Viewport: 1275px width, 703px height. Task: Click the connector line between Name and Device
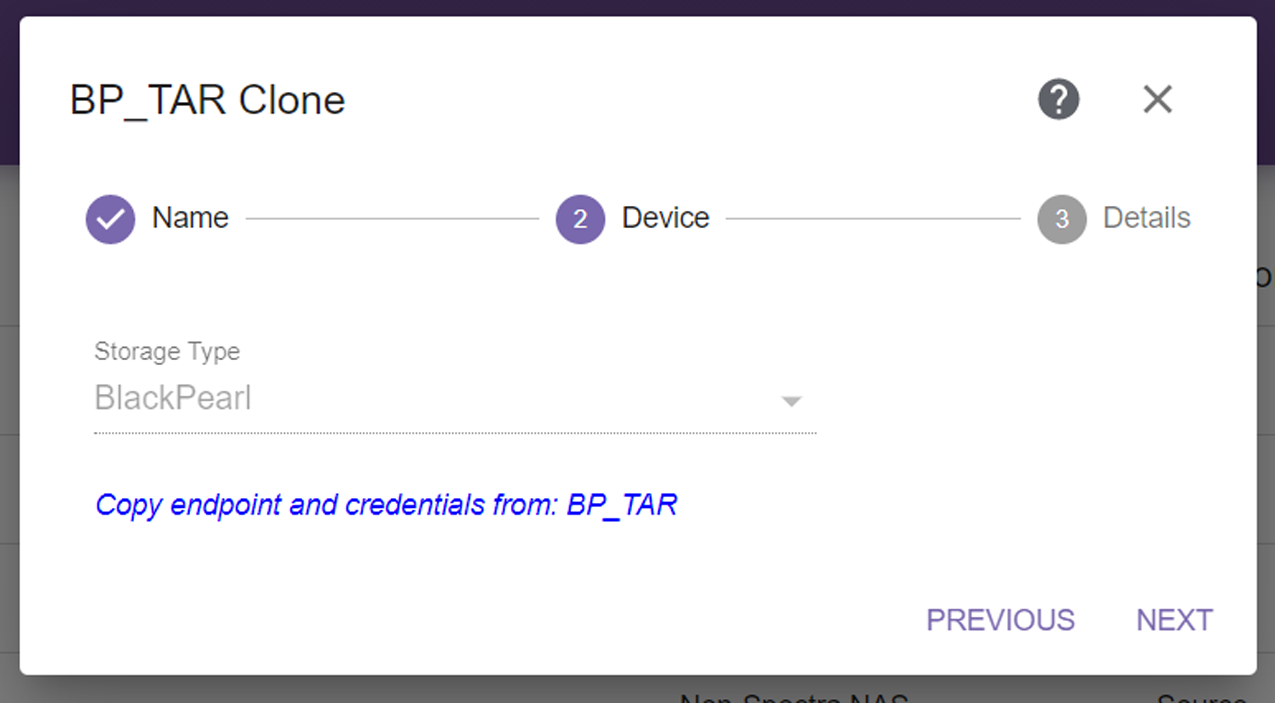(392, 219)
